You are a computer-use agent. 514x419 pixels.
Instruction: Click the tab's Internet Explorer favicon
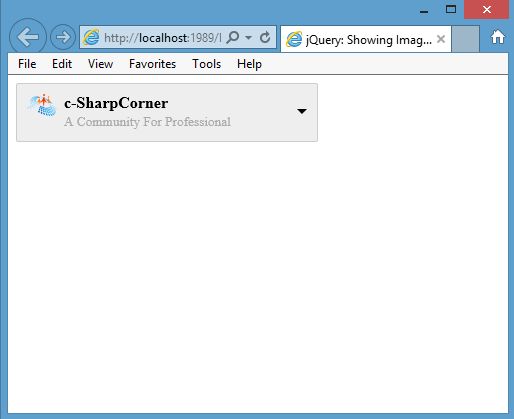[x=294, y=39]
